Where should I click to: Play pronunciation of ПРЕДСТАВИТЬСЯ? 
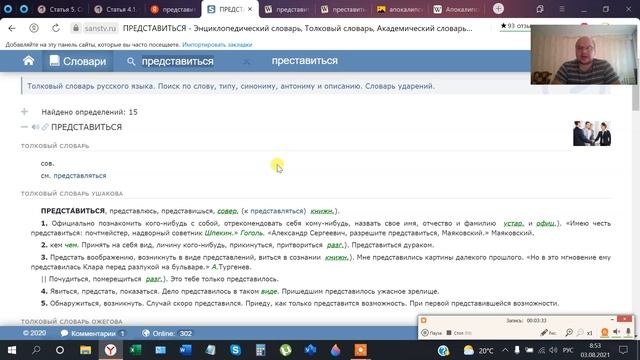coord(36,127)
